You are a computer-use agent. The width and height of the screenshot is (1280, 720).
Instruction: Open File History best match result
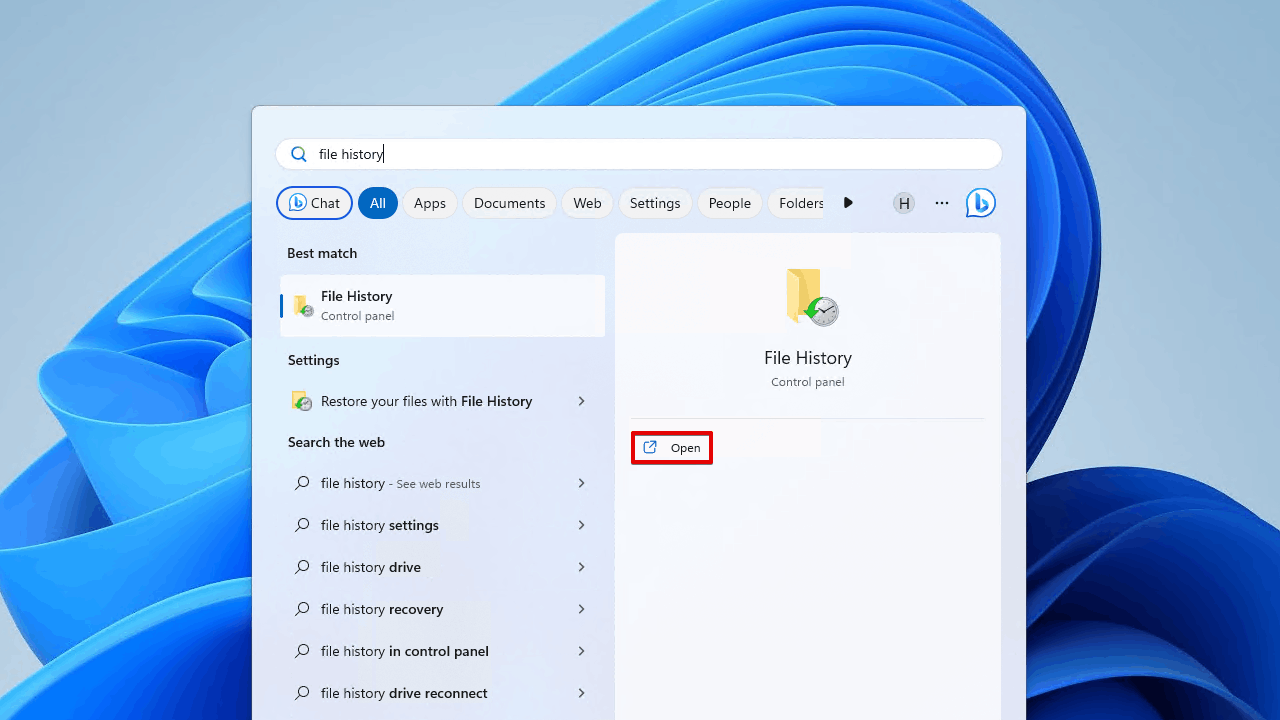[x=443, y=305]
